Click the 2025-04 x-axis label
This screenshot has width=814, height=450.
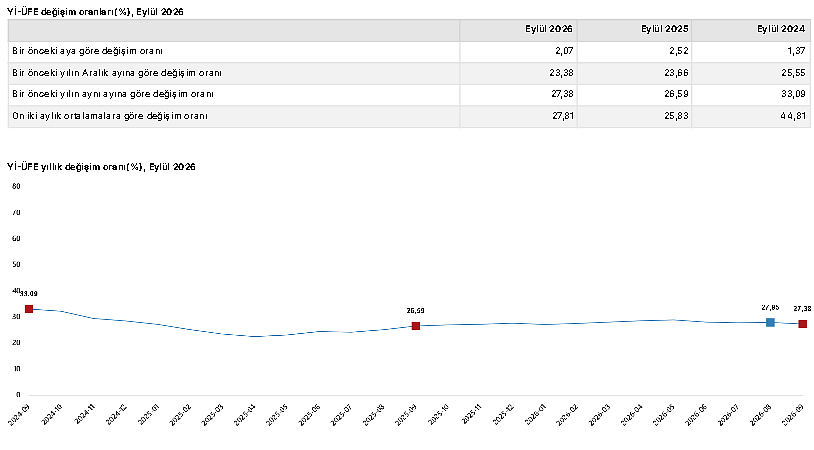245,415
